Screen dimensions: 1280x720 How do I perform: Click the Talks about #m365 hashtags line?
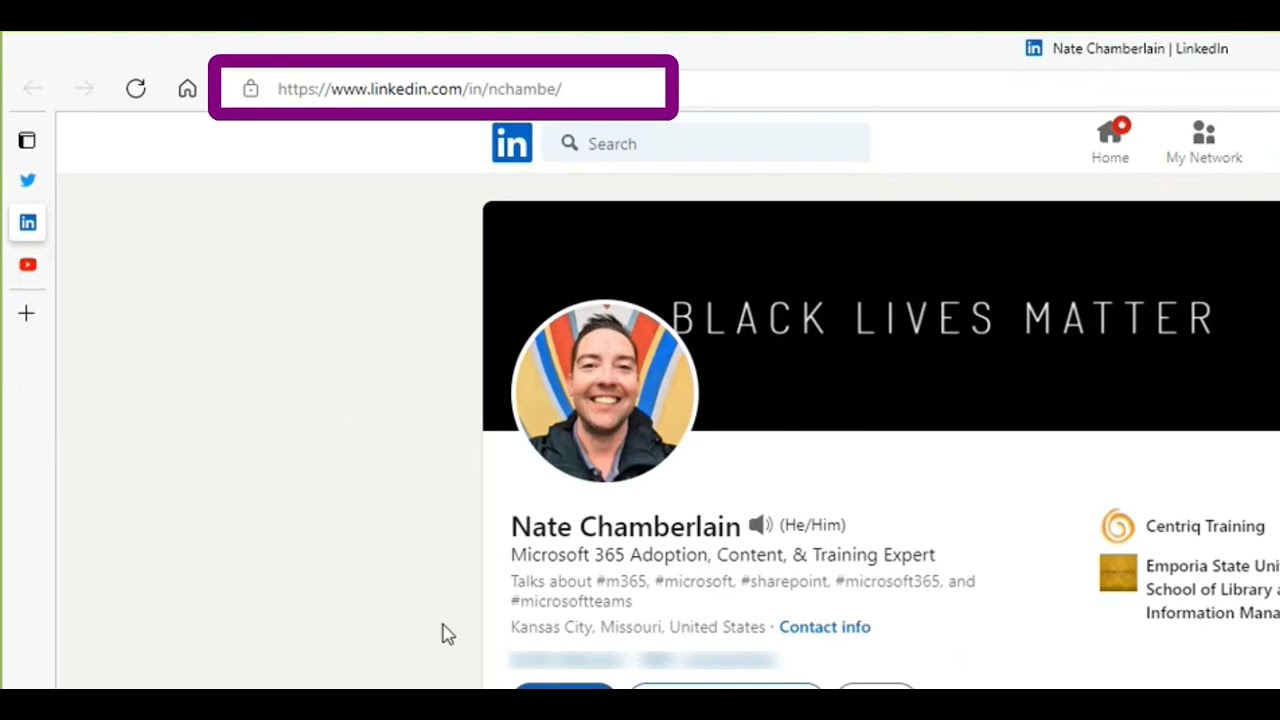coord(743,591)
